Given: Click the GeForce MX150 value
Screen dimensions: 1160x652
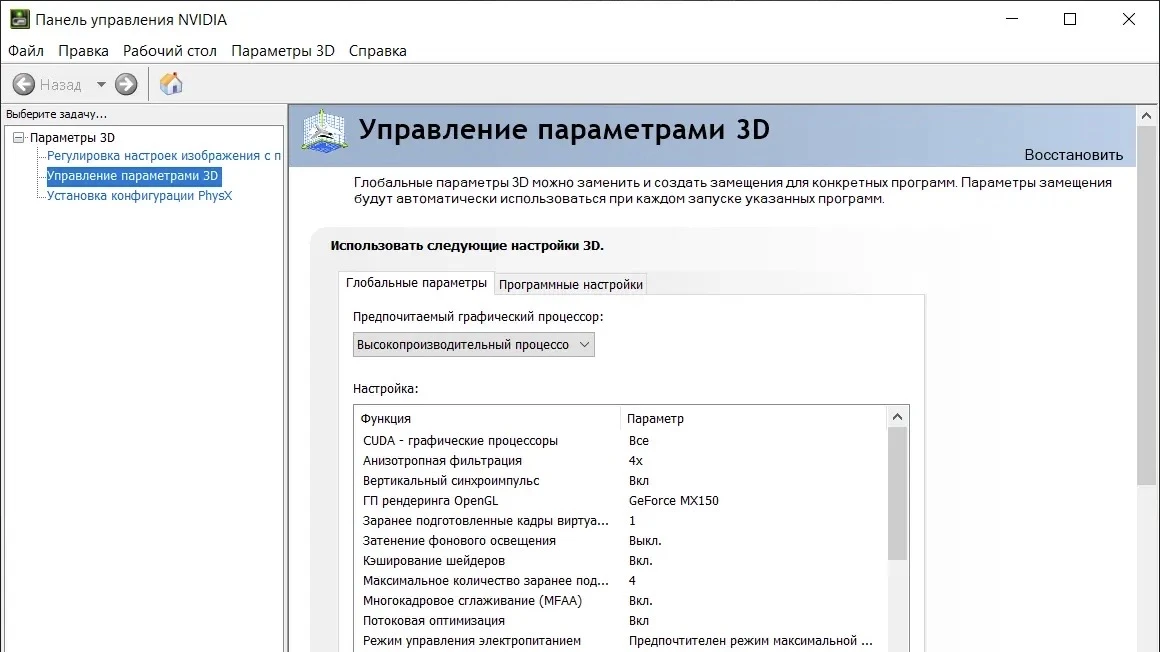Looking at the screenshot, I should (673, 500).
